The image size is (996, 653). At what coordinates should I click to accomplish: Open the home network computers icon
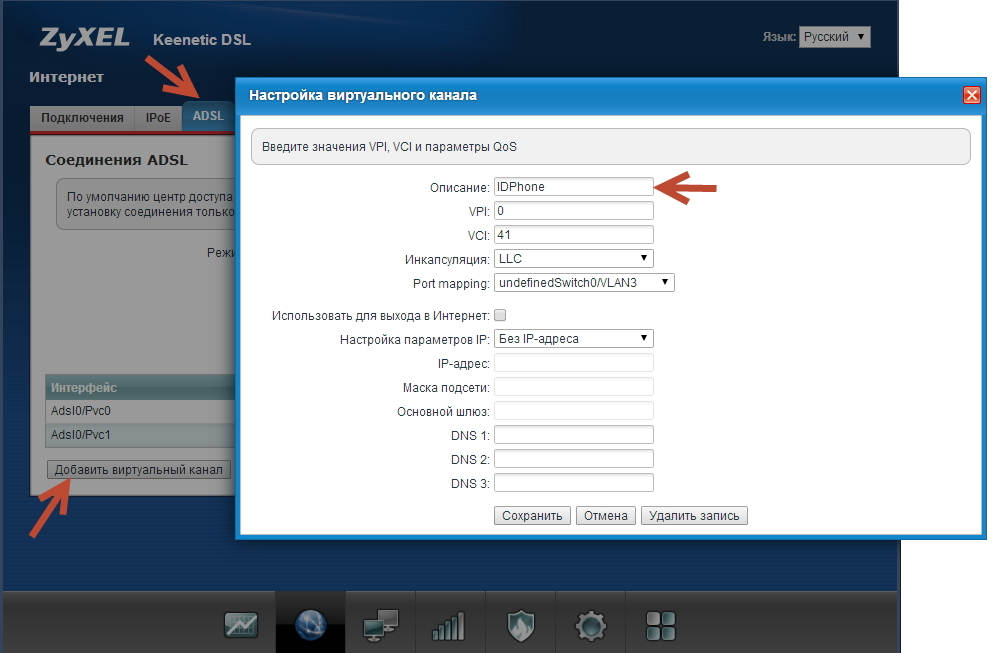pos(381,625)
